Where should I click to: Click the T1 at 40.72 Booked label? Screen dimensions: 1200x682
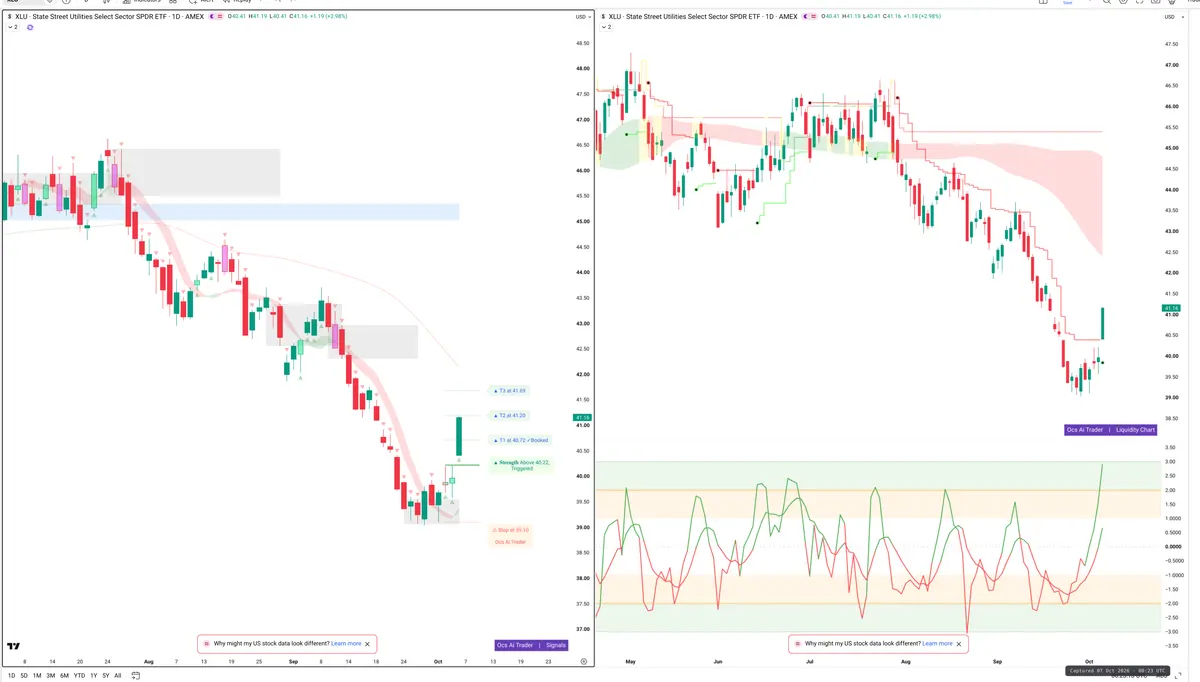click(522, 440)
